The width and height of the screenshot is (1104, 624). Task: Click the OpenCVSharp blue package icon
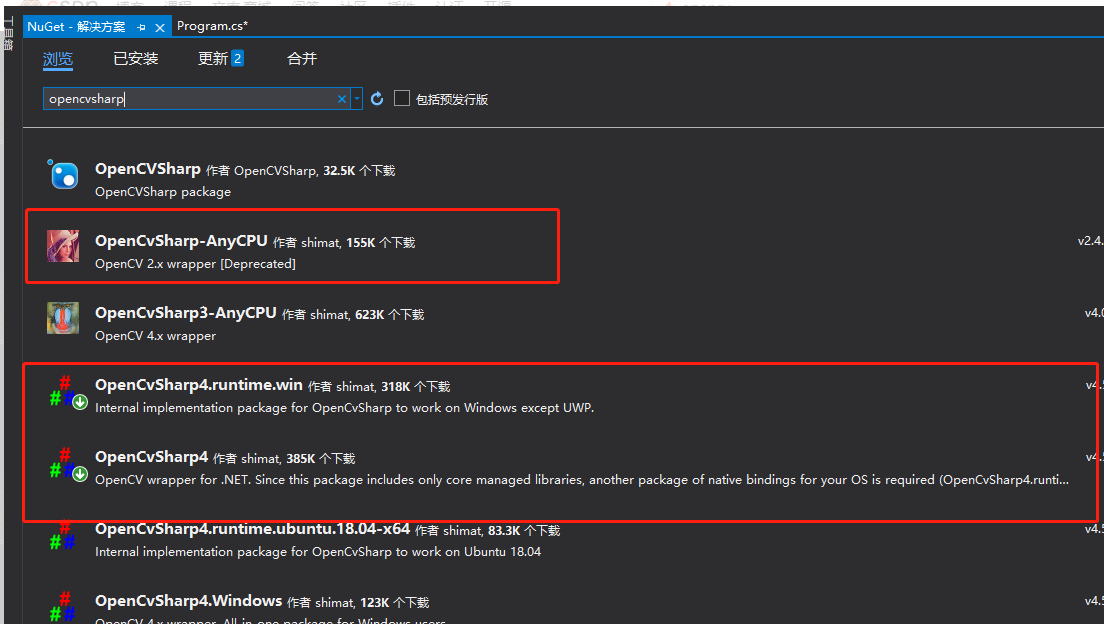tap(63, 175)
